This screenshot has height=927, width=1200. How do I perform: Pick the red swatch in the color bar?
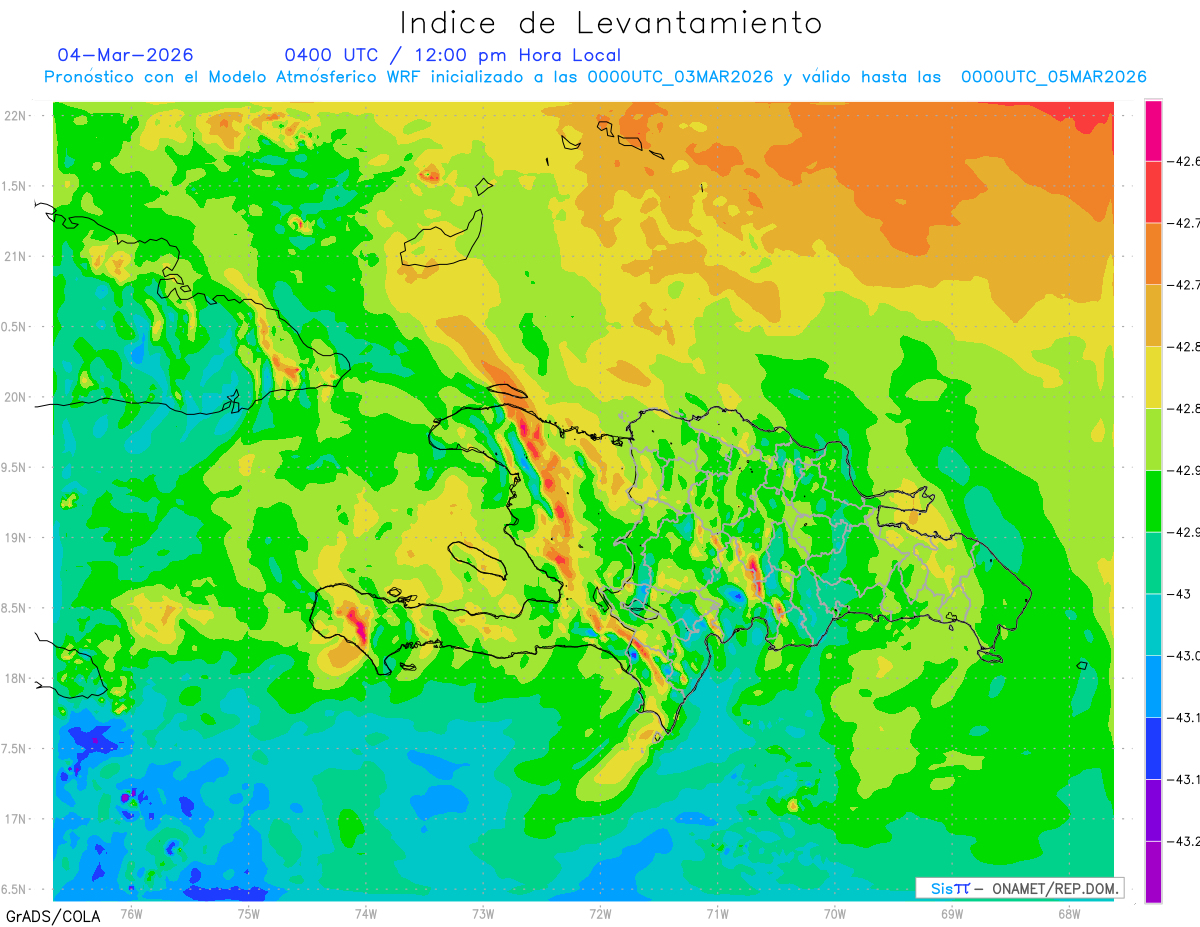[x=1153, y=192]
